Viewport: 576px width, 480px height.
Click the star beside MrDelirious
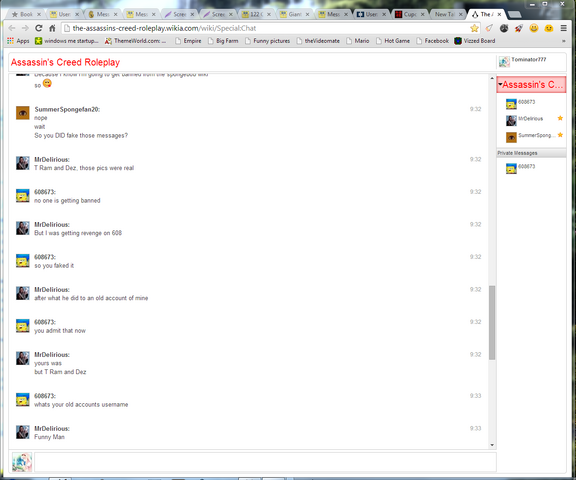[x=560, y=118]
